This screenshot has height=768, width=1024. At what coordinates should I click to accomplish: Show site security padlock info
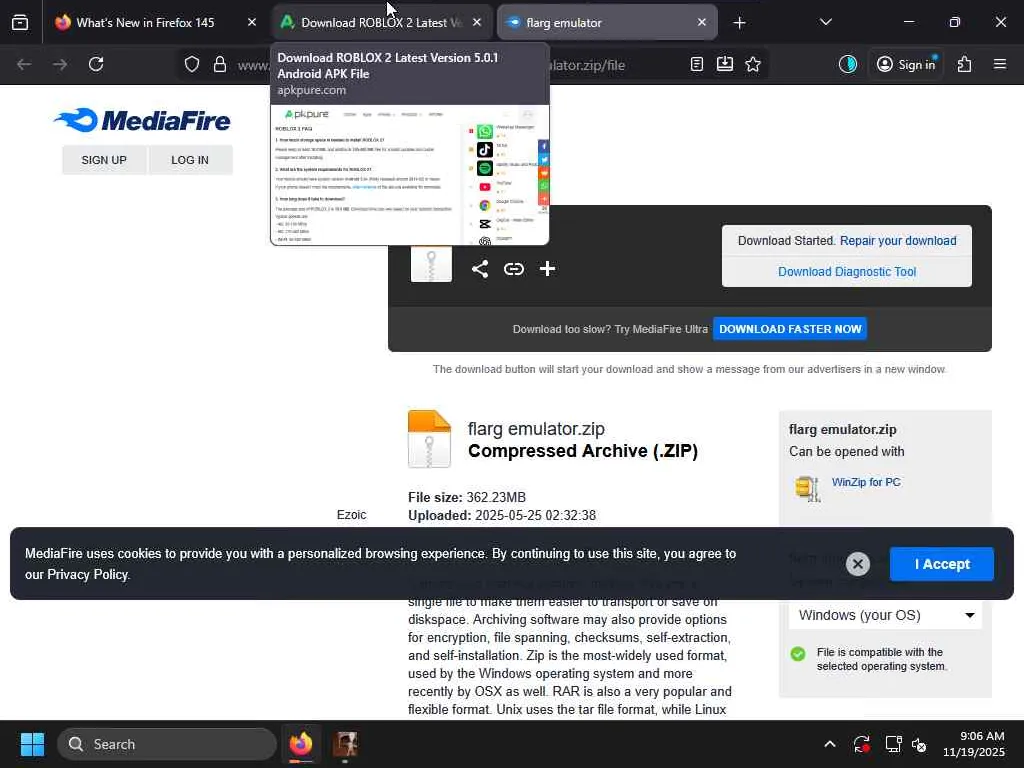[220, 64]
